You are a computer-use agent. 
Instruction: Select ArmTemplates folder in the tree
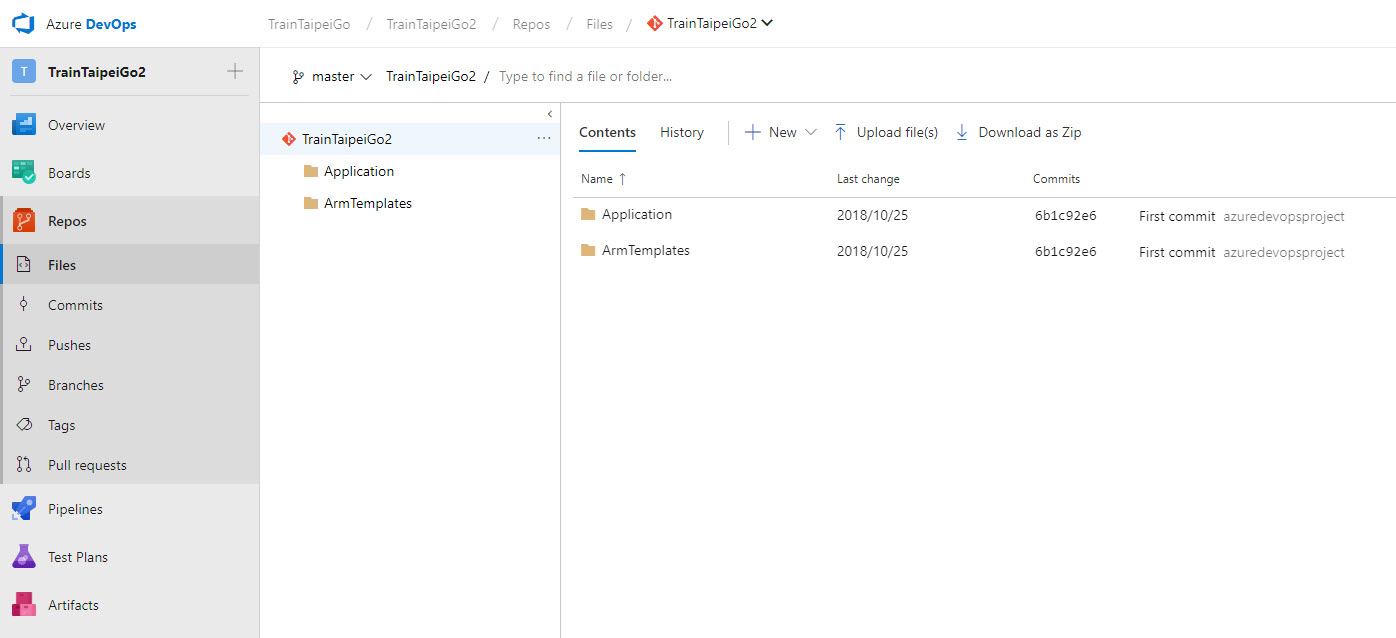(x=367, y=203)
